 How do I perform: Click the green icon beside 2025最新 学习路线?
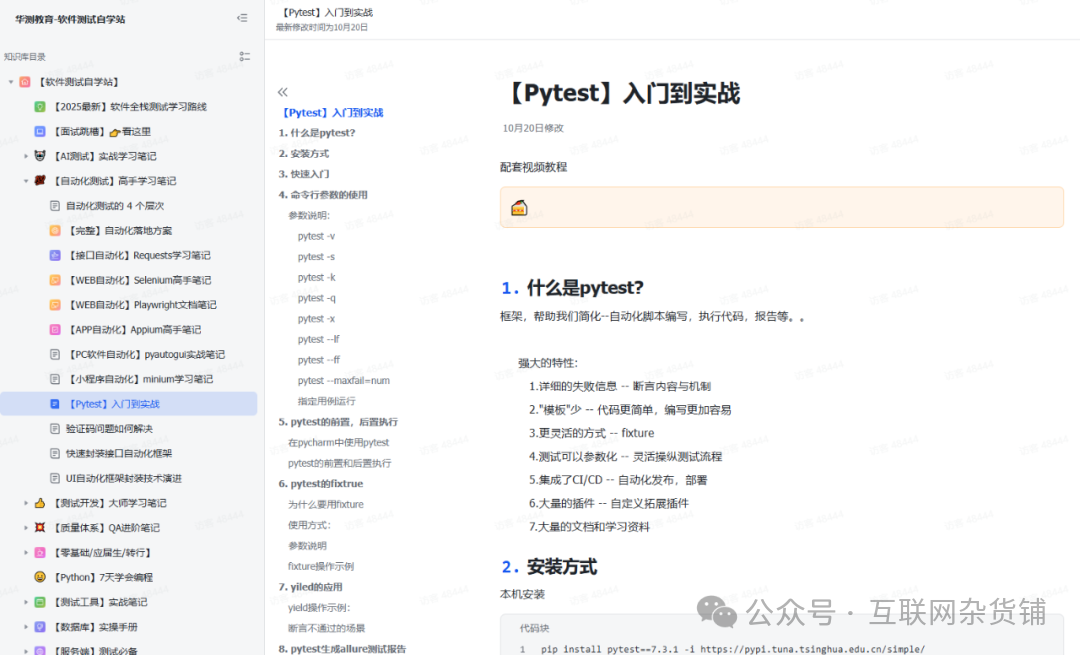click(38, 106)
